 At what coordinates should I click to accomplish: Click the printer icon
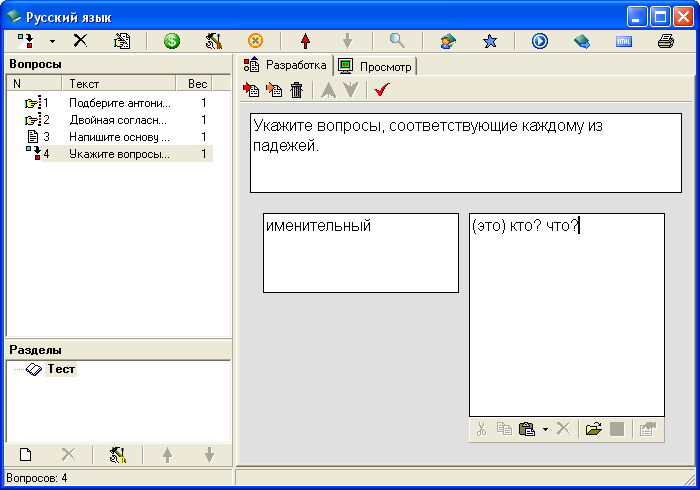pyautogui.click(x=666, y=41)
